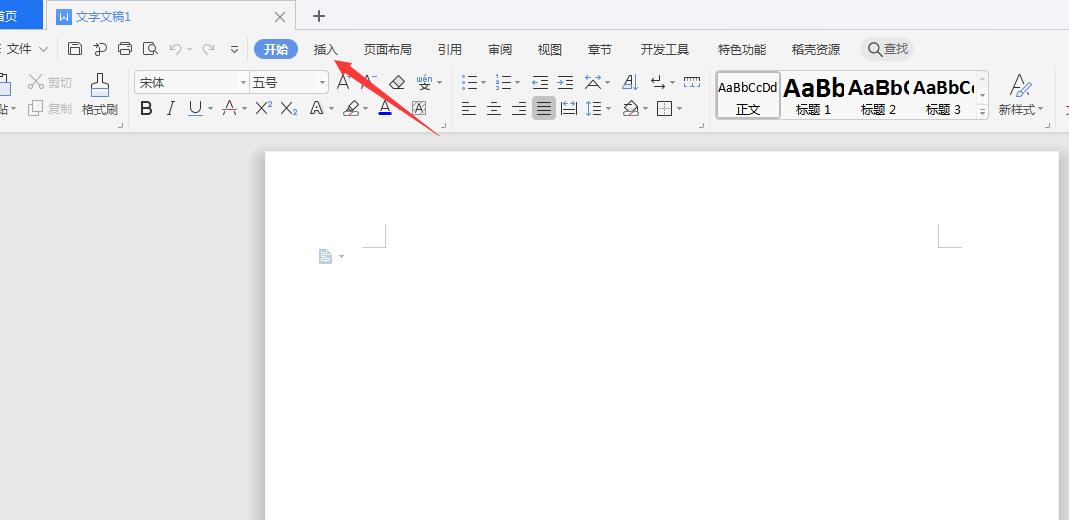Add a new document tab with plus
Viewport: 1069px width, 520px height.
[318, 16]
